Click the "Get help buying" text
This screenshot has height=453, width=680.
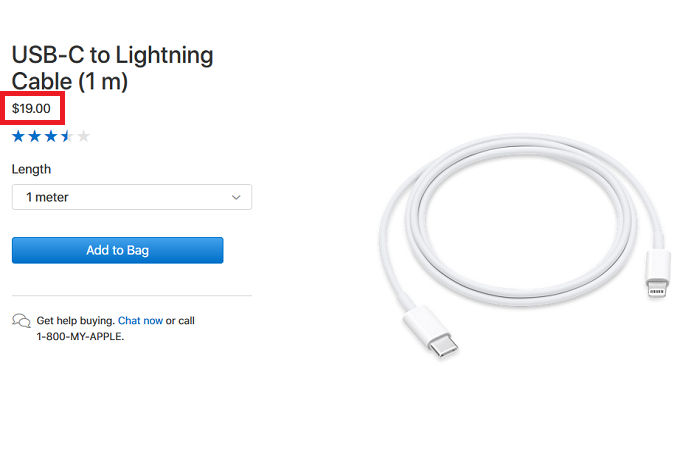click(x=75, y=321)
